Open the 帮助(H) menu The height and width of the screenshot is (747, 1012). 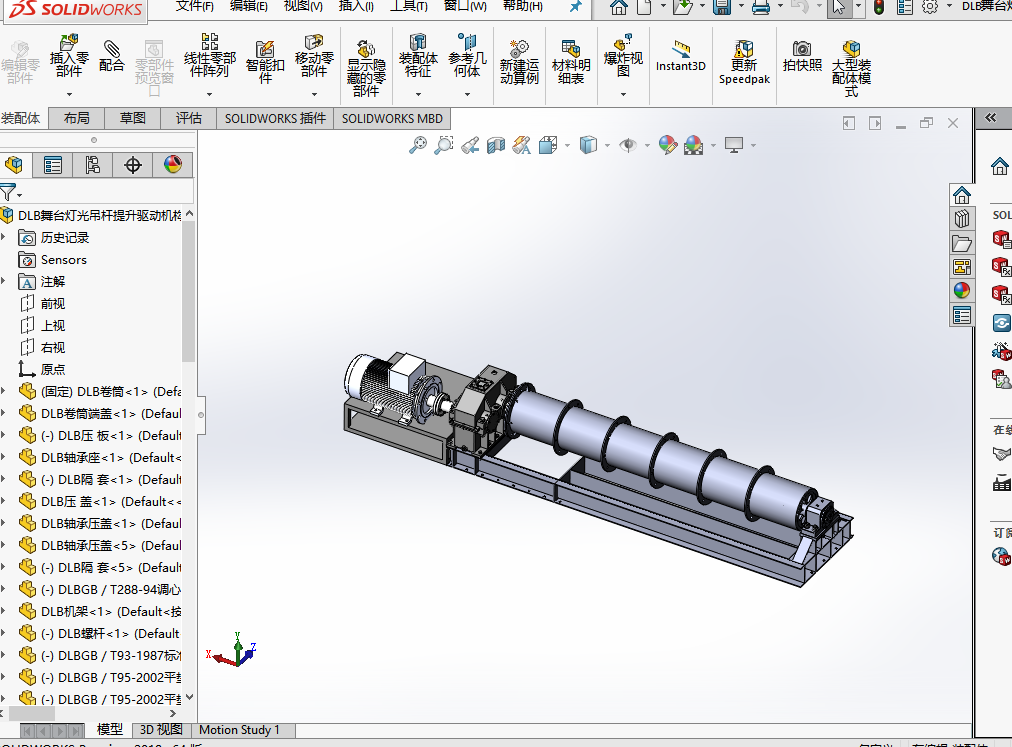point(523,6)
